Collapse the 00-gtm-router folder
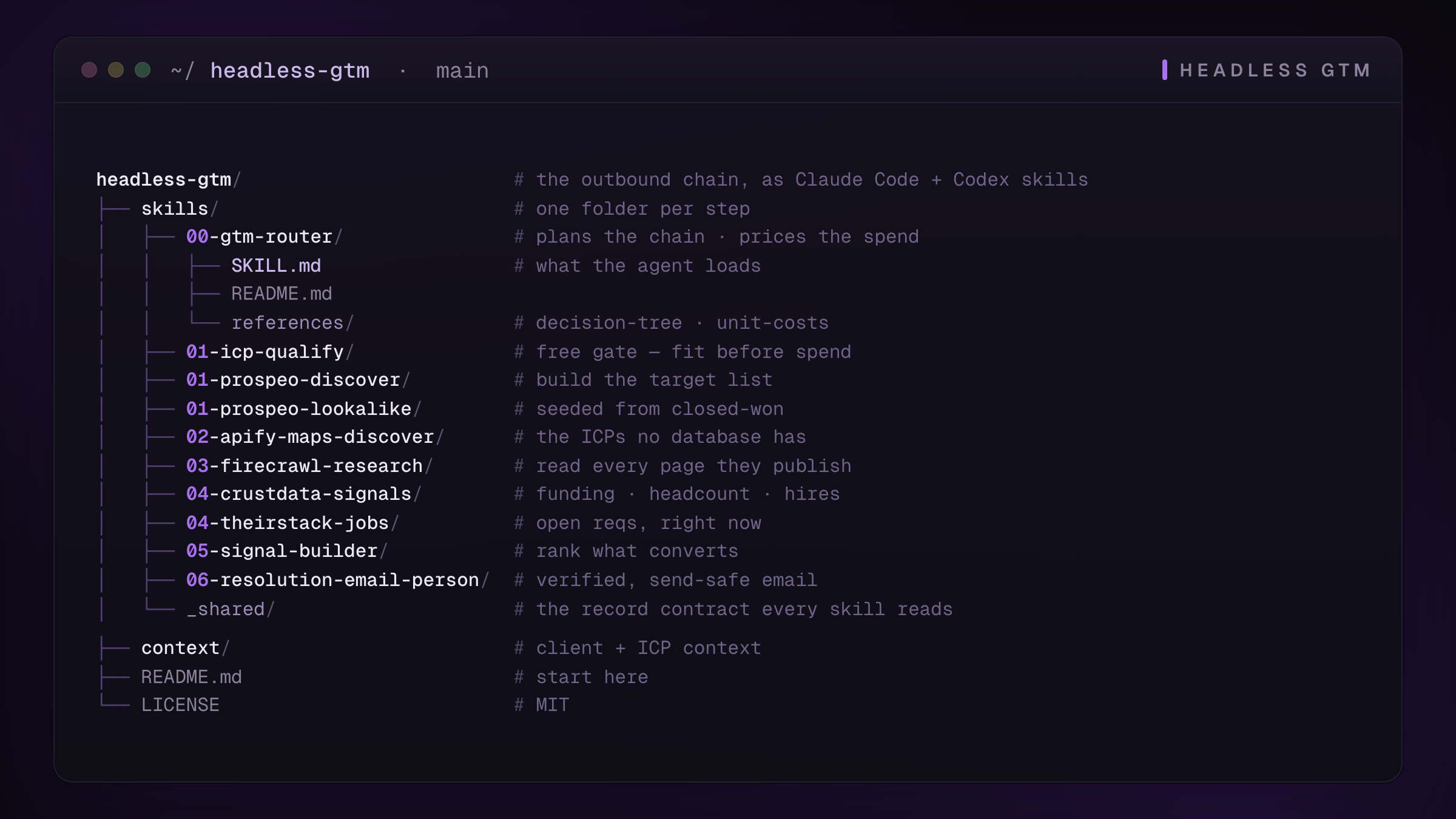The height and width of the screenshot is (819, 1456). (264, 237)
